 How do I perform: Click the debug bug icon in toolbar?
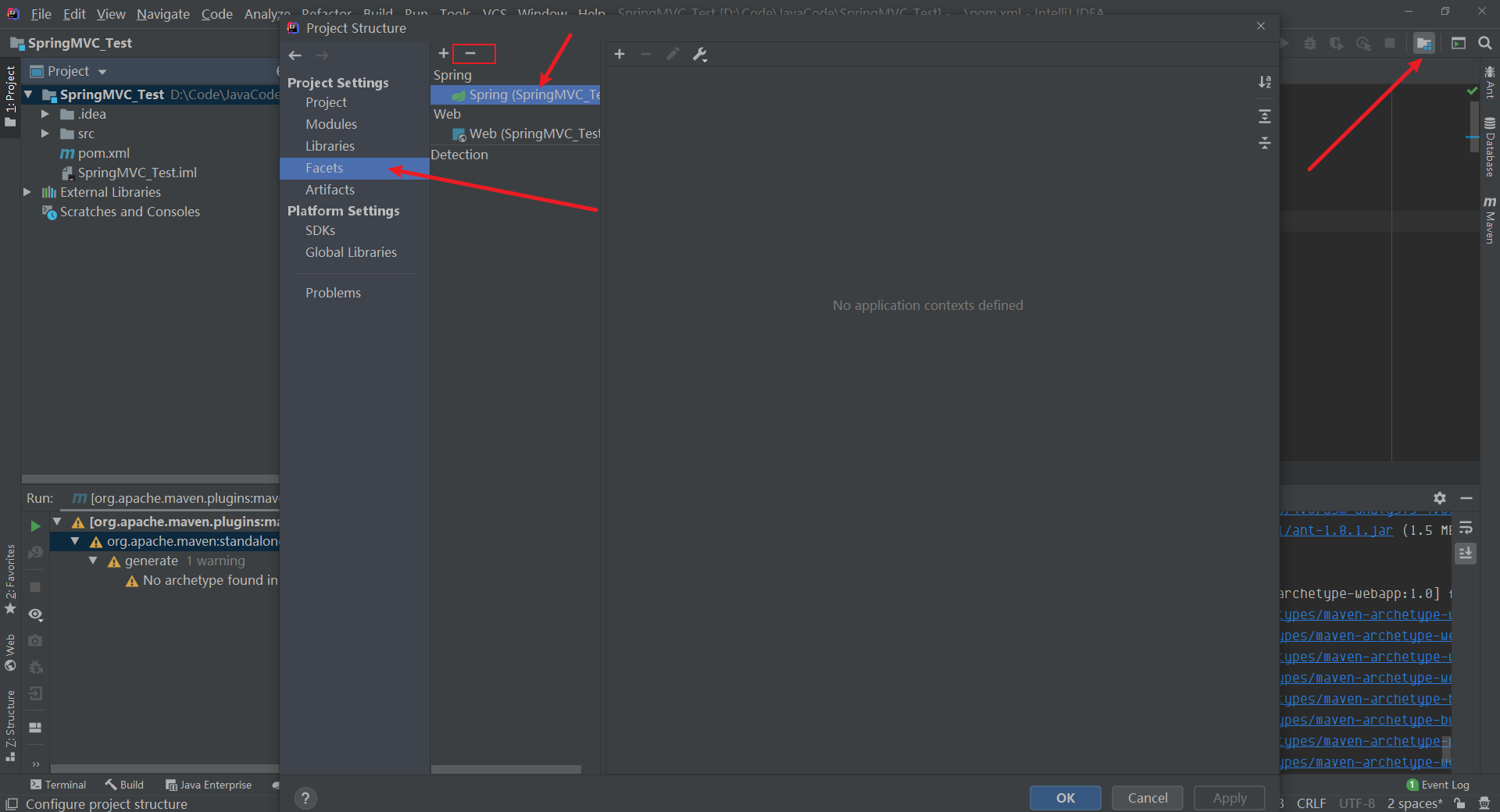pyautogui.click(x=1310, y=43)
